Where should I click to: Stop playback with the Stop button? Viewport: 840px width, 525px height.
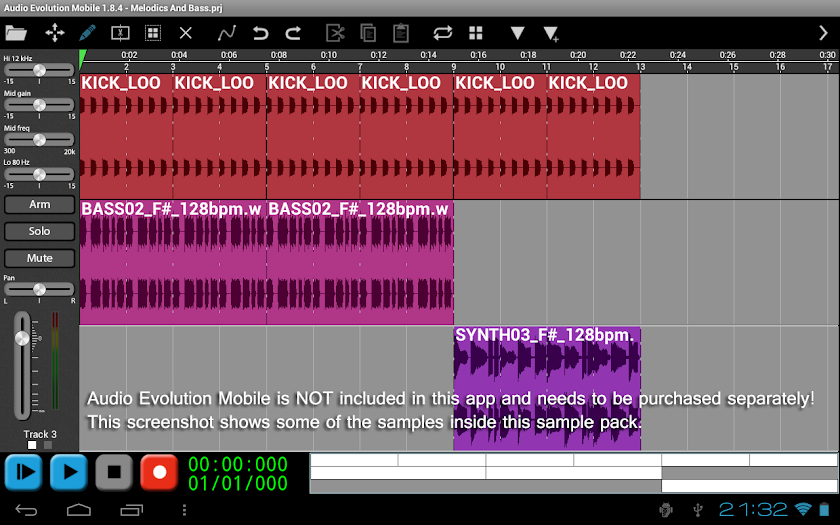[114, 472]
